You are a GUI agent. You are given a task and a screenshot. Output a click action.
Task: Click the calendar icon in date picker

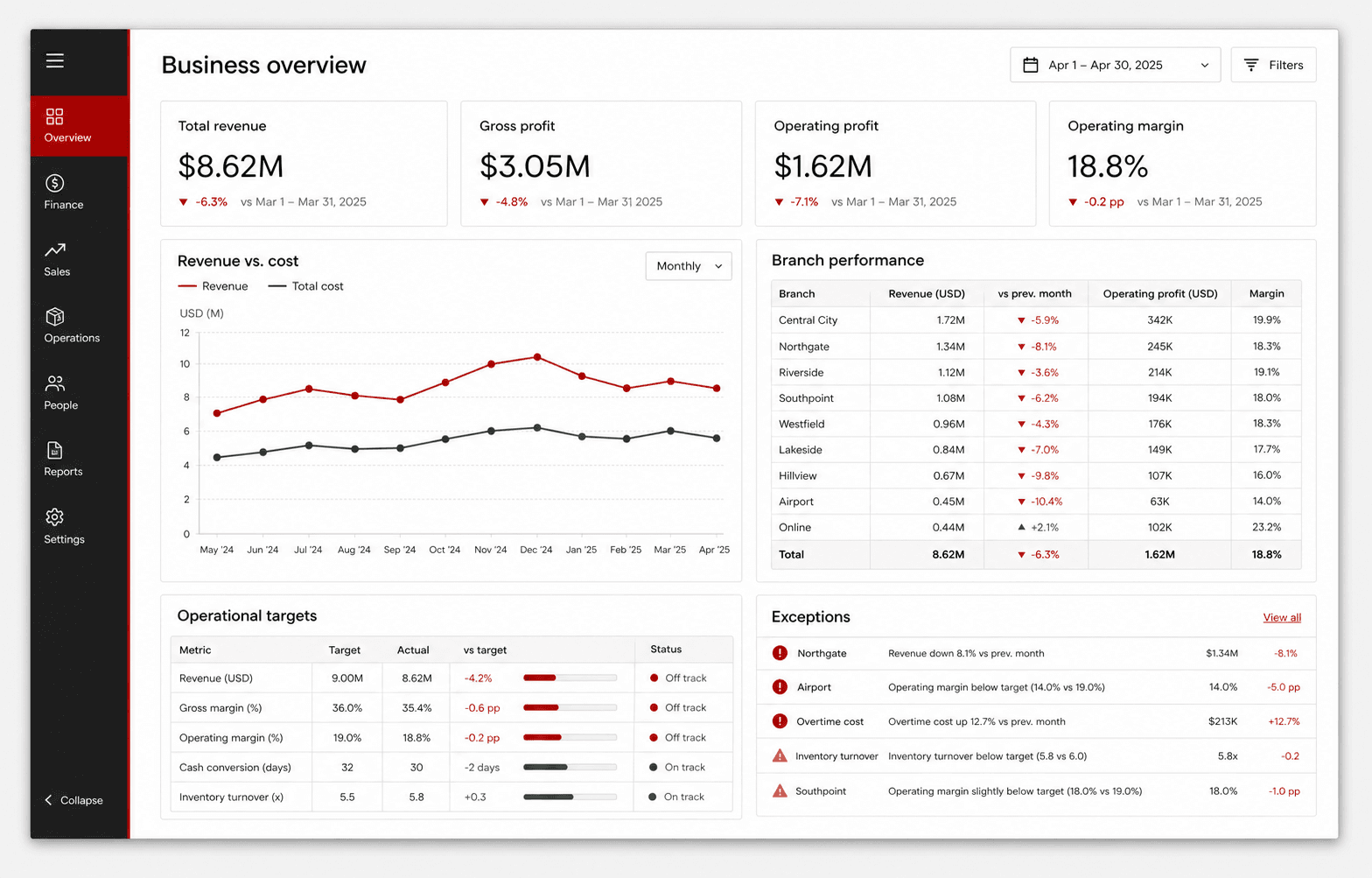click(1031, 65)
